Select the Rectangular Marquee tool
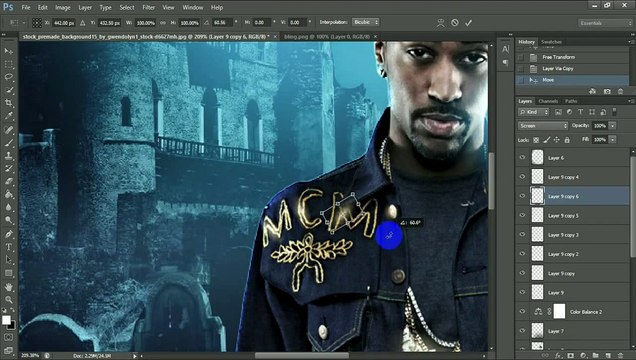Image resolution: width=636 pixels, height=360 pixels. tap(9, 64)
